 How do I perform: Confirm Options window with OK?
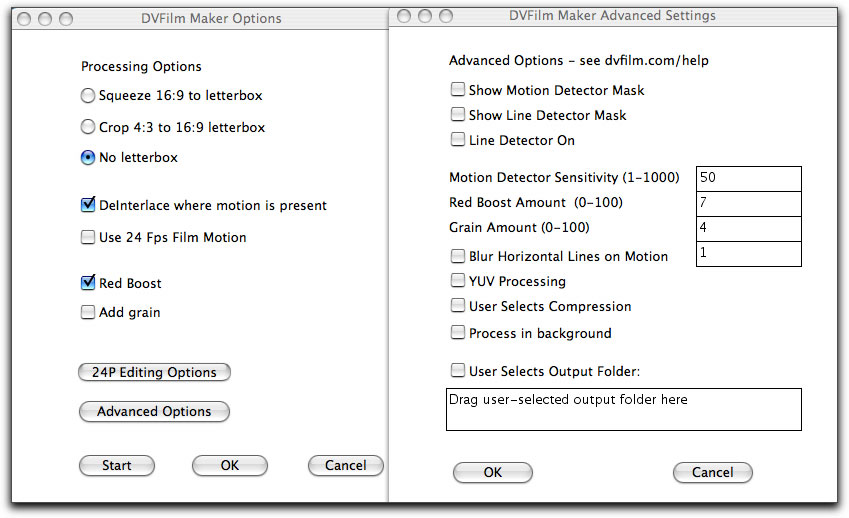tap(230, 465)
